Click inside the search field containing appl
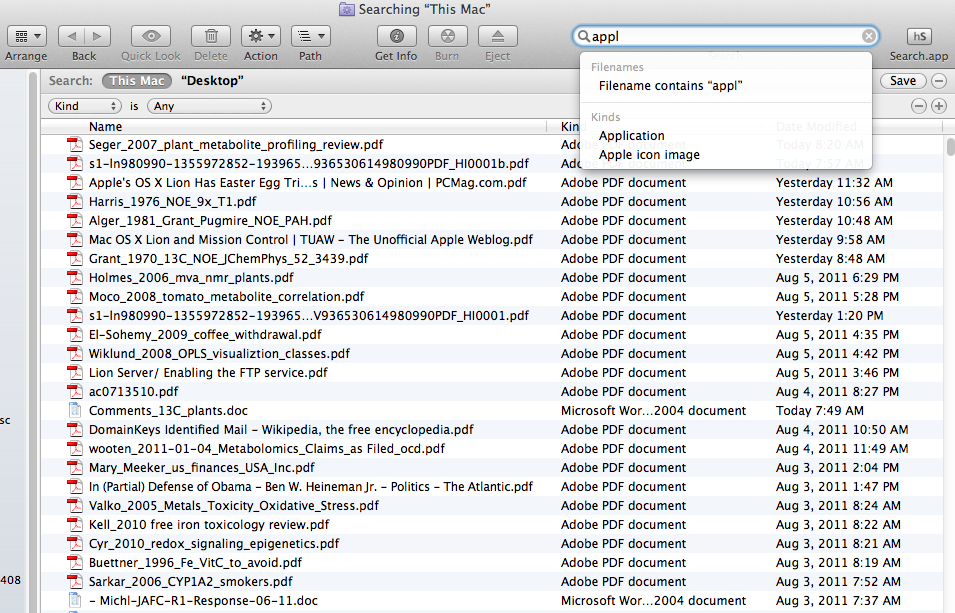Screen dimensions: 955x613 point(725,37)
